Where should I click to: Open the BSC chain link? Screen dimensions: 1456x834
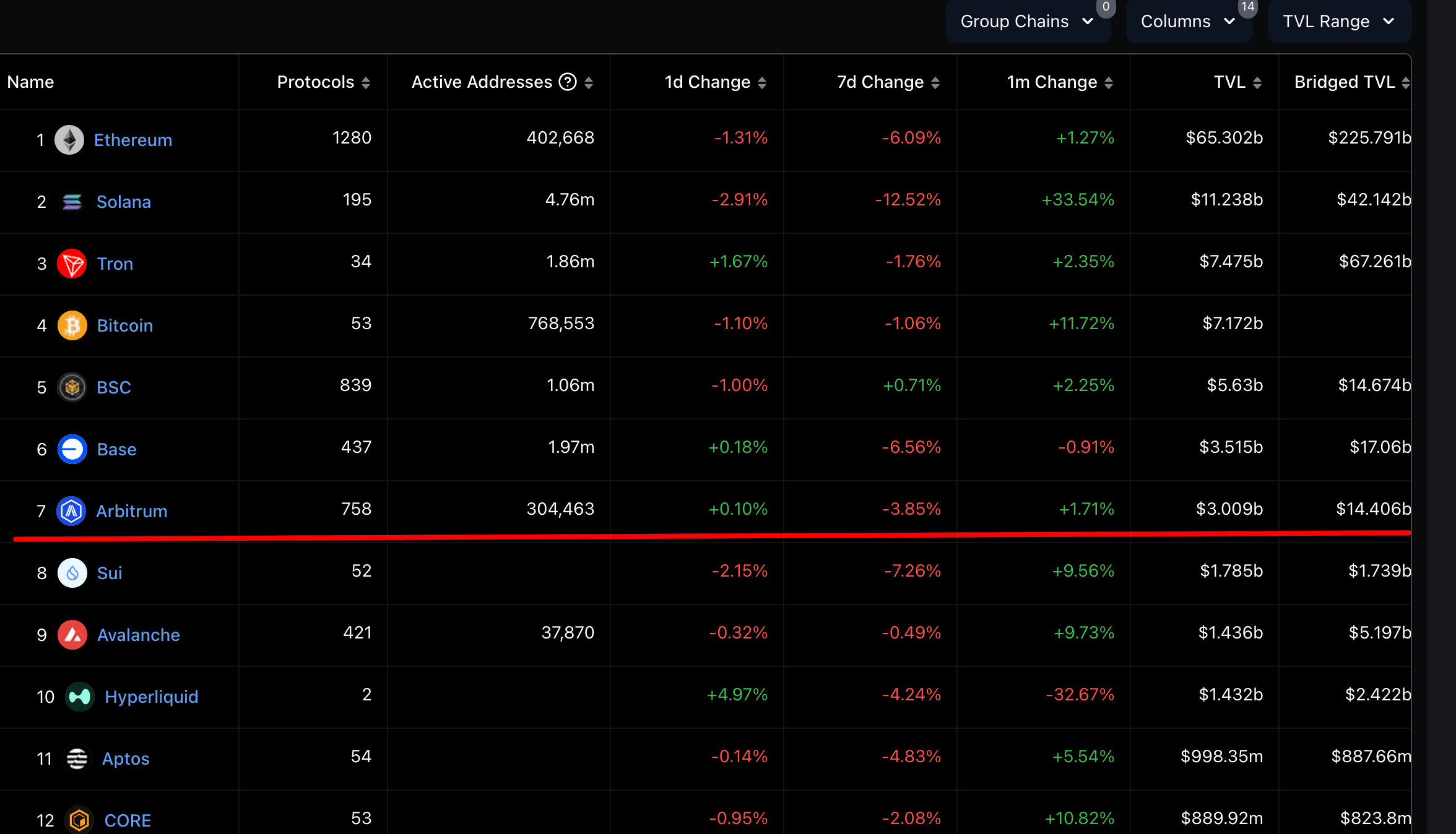(x=114, y=387)
